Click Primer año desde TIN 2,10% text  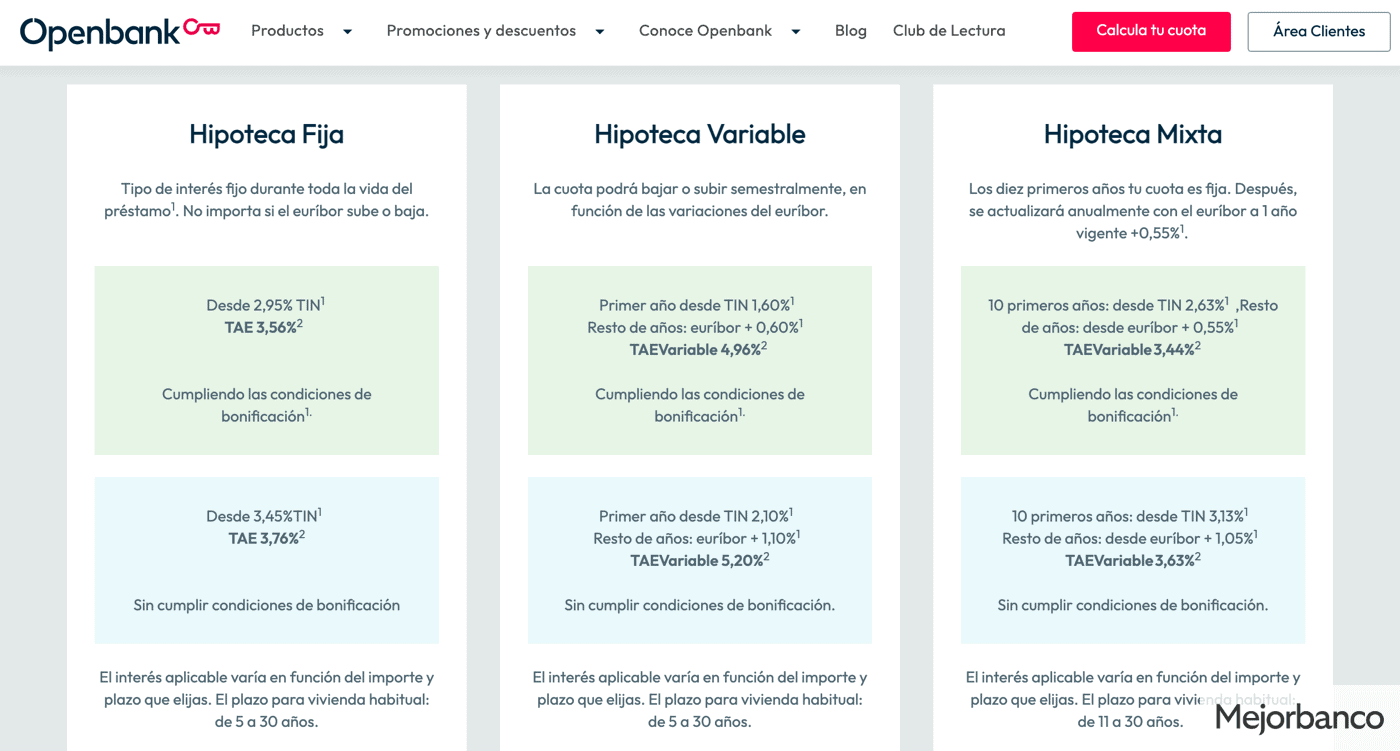(696, 516)
